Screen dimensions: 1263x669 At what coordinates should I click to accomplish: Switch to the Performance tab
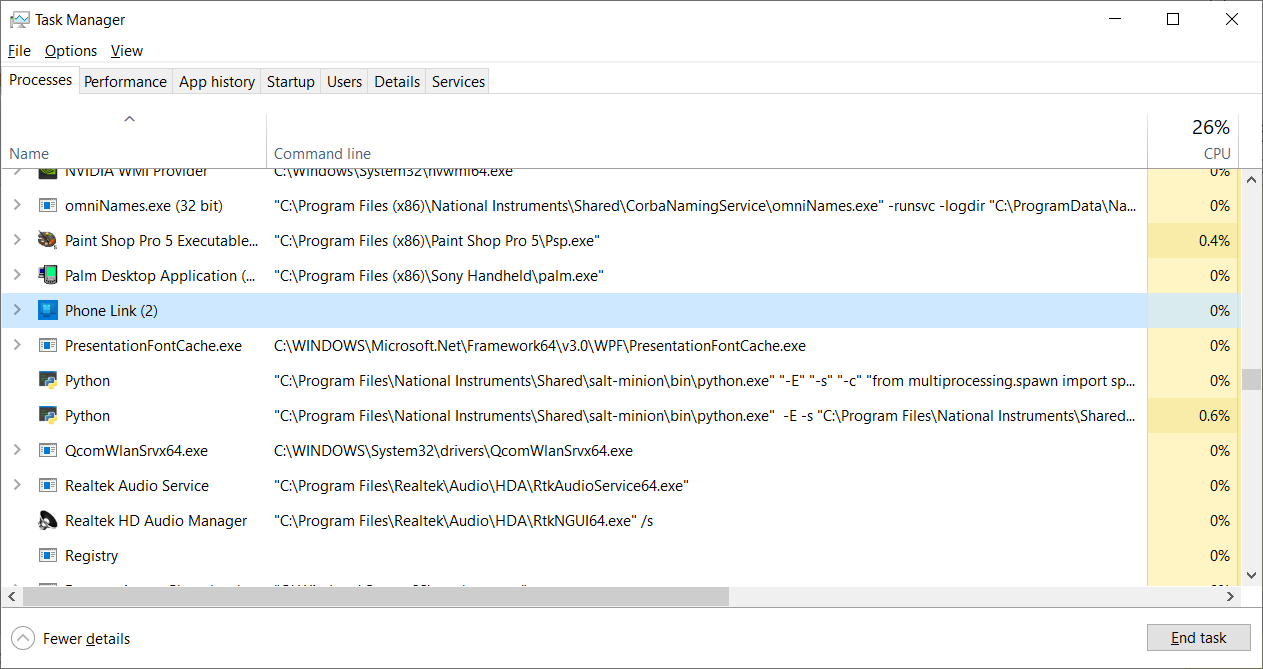125,82
